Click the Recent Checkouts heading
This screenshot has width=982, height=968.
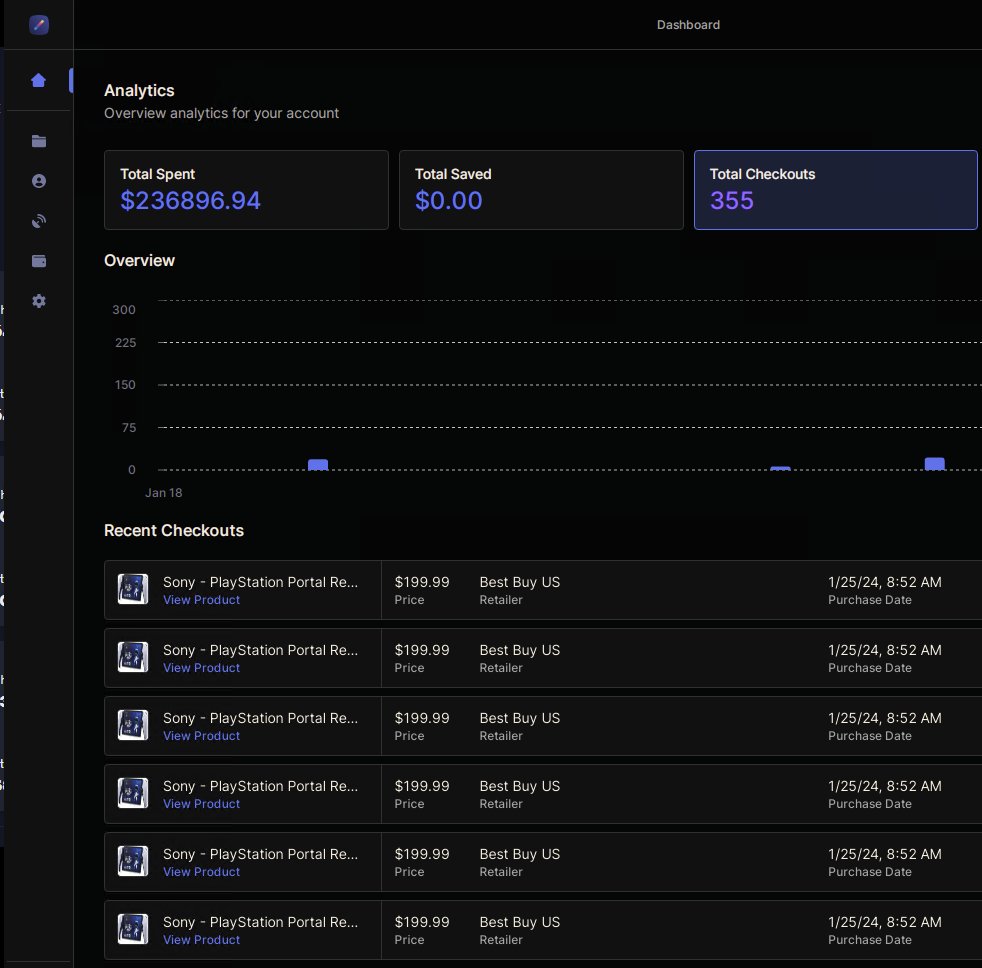click(173, 530)
